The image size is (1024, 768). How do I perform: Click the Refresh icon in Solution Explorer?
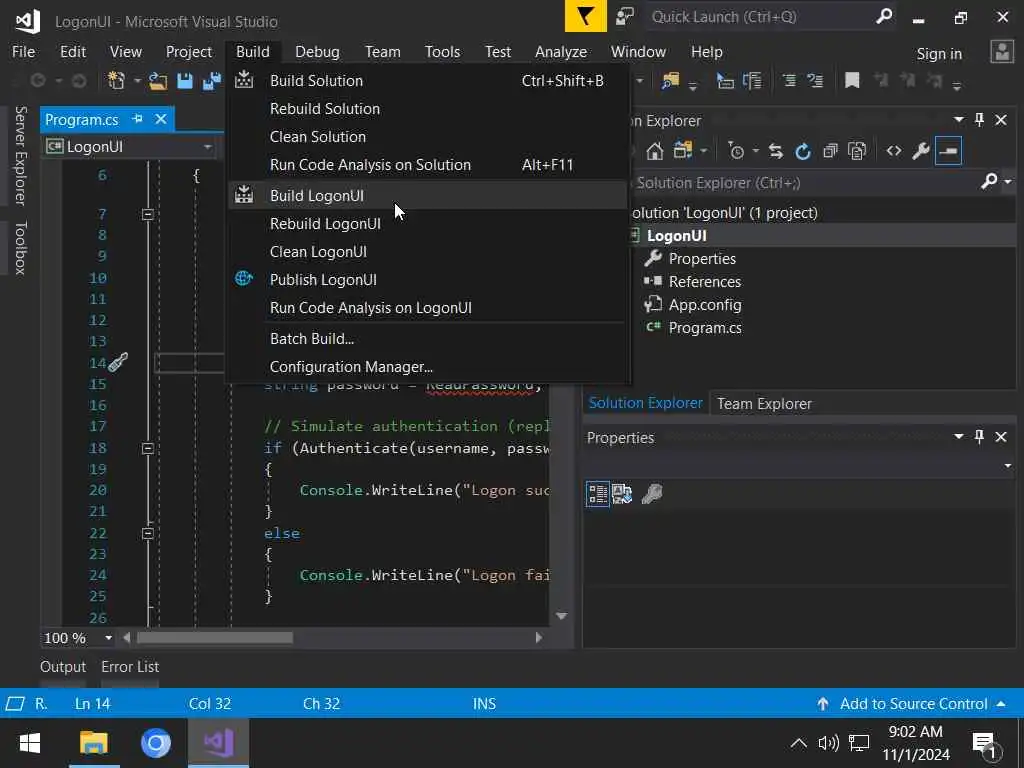point(803,152)
